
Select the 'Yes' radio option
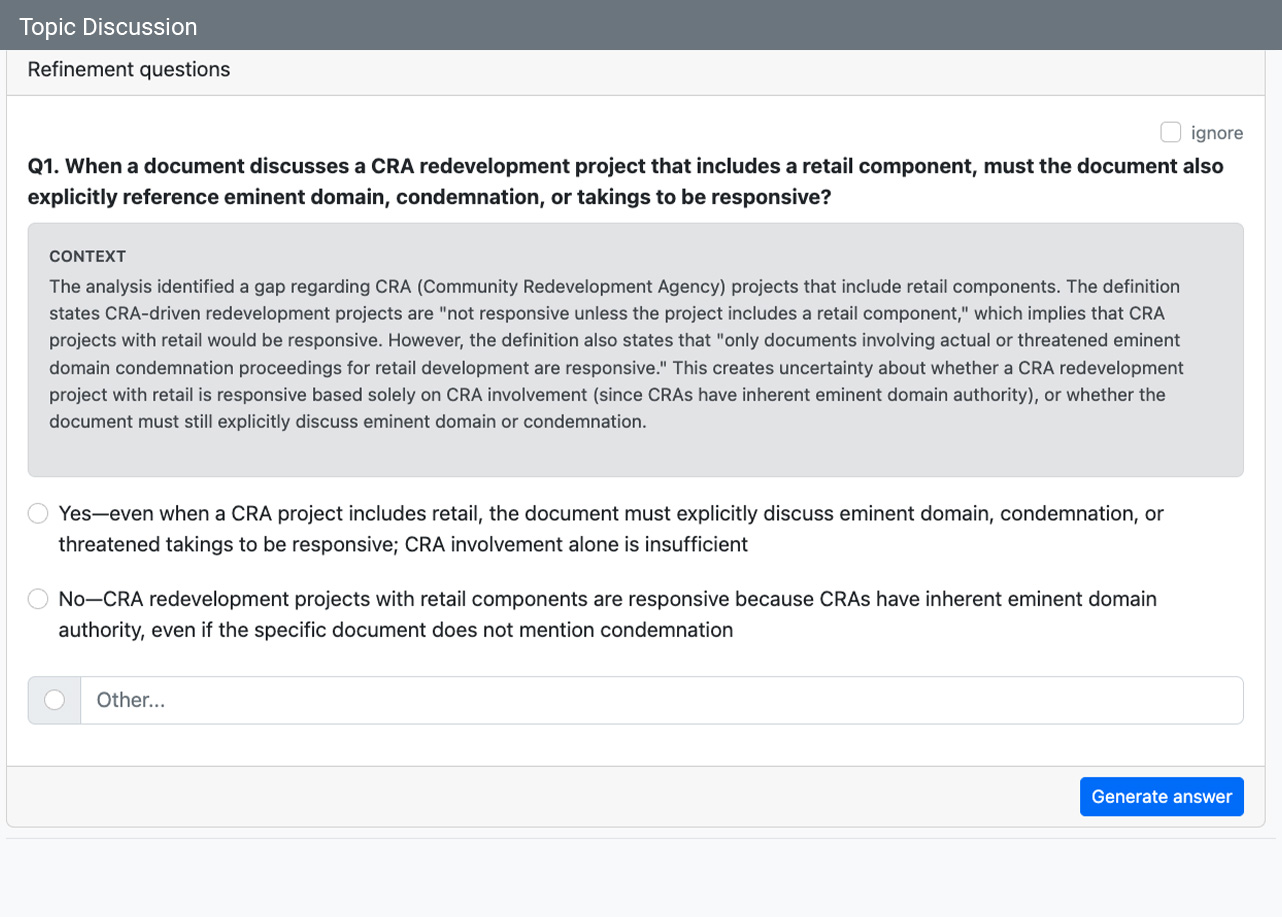tap(38, 514)
